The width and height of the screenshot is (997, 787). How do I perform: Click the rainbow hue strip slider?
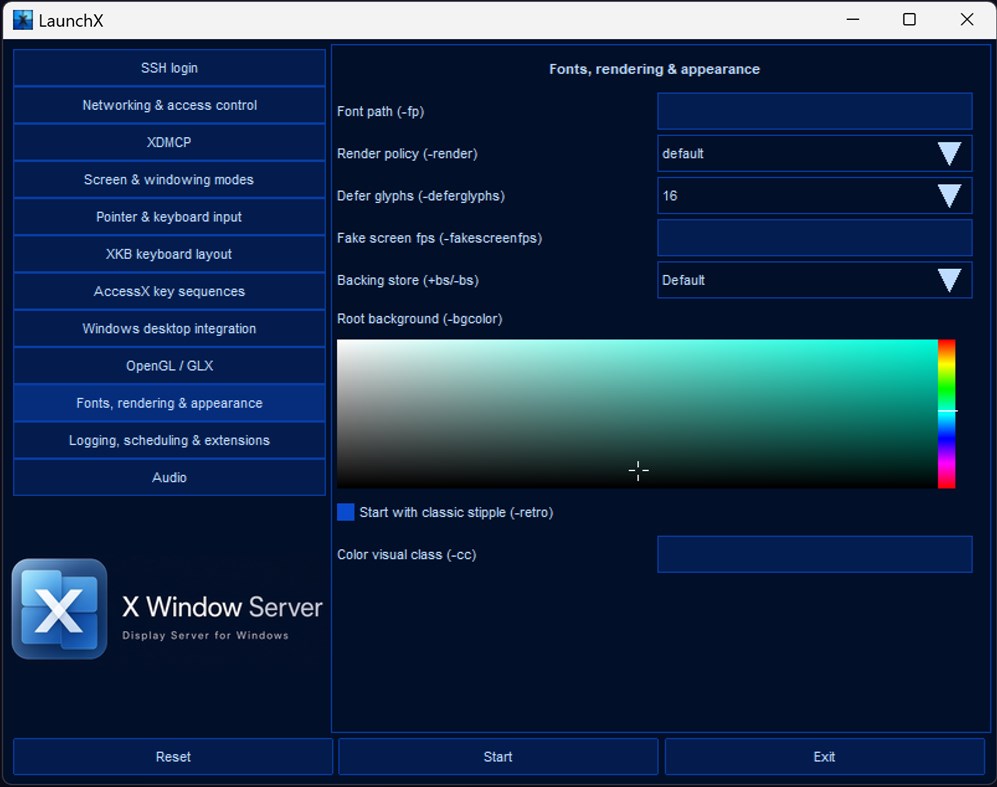(947, 414)
